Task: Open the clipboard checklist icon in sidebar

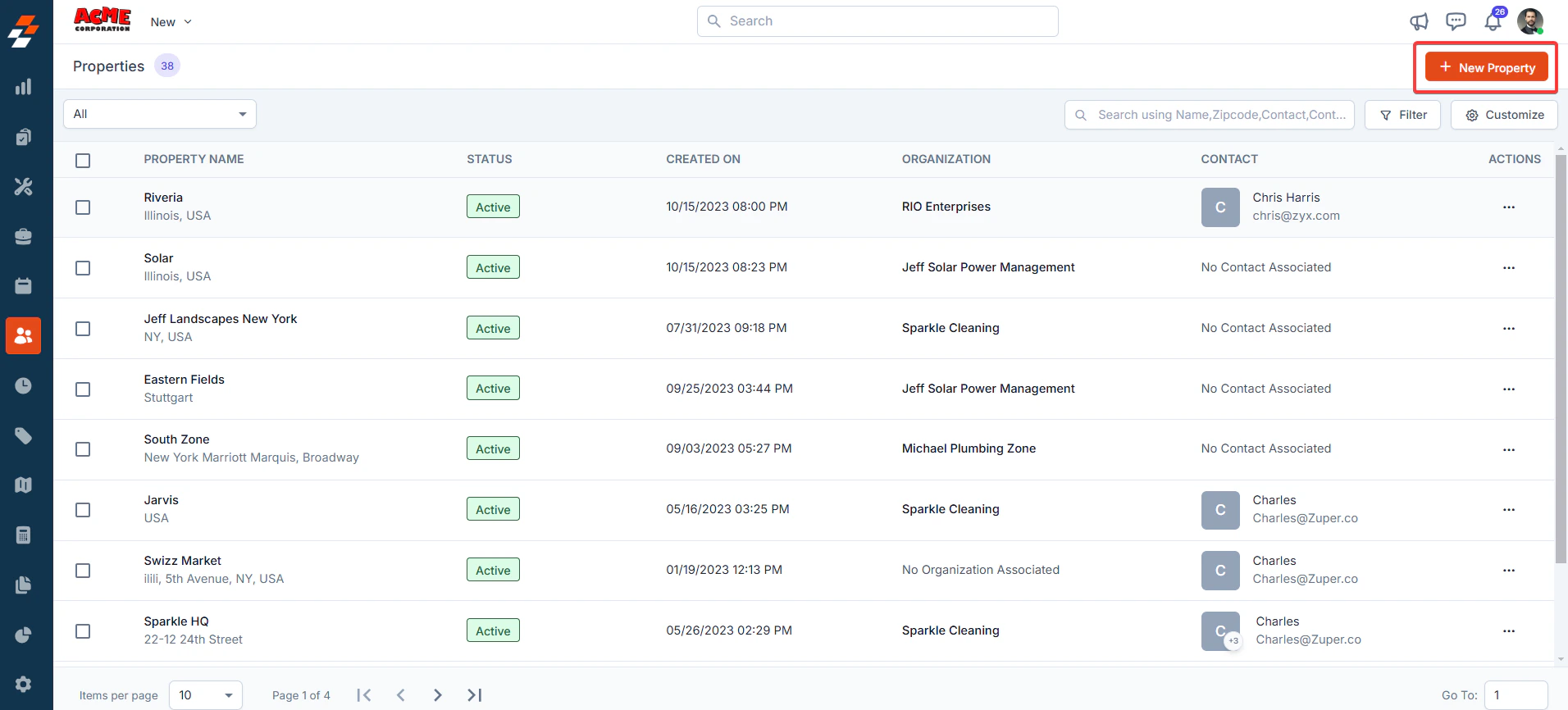Action: click(23, 137)
